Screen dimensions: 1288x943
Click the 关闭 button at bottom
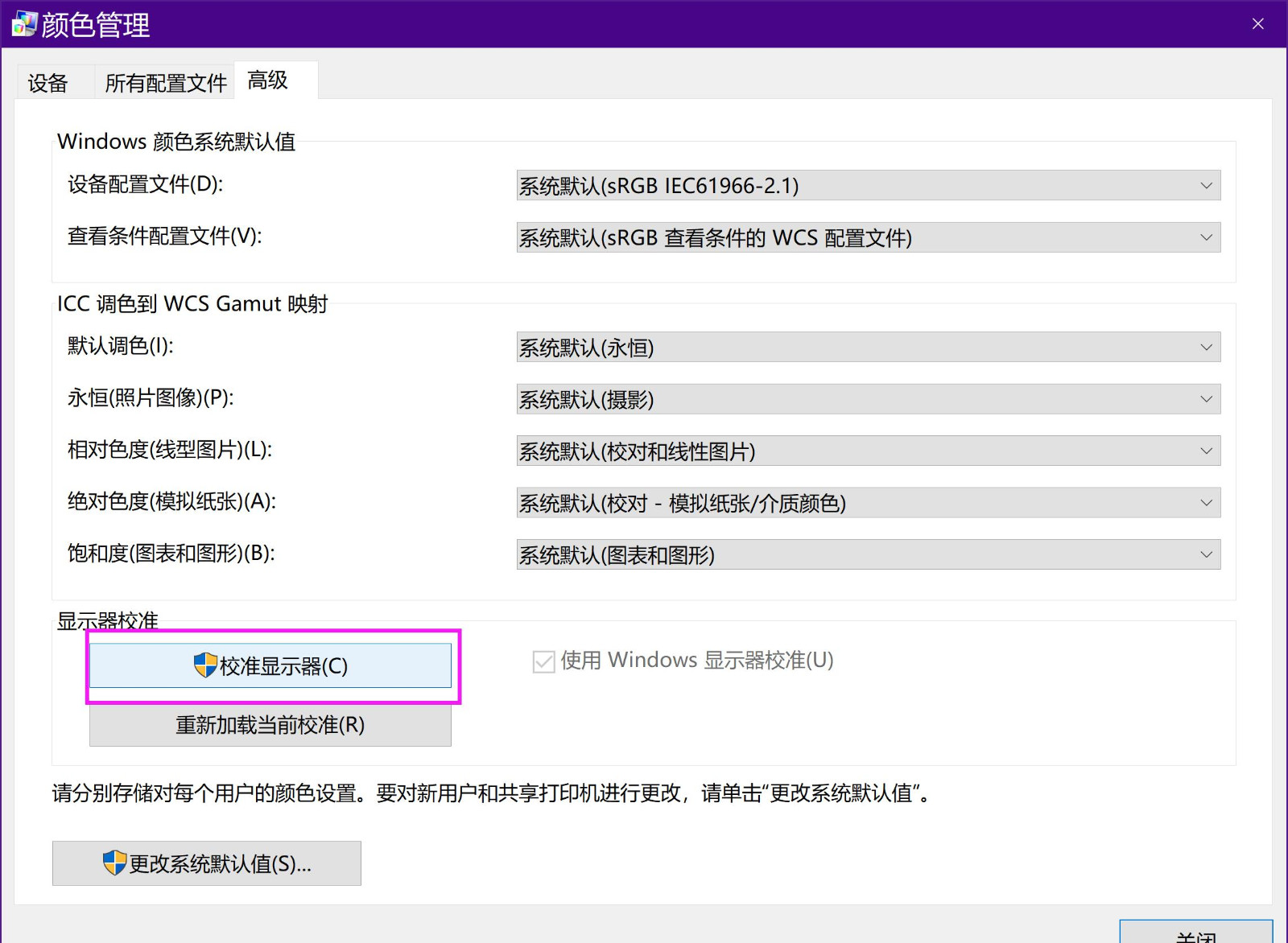1196,933
